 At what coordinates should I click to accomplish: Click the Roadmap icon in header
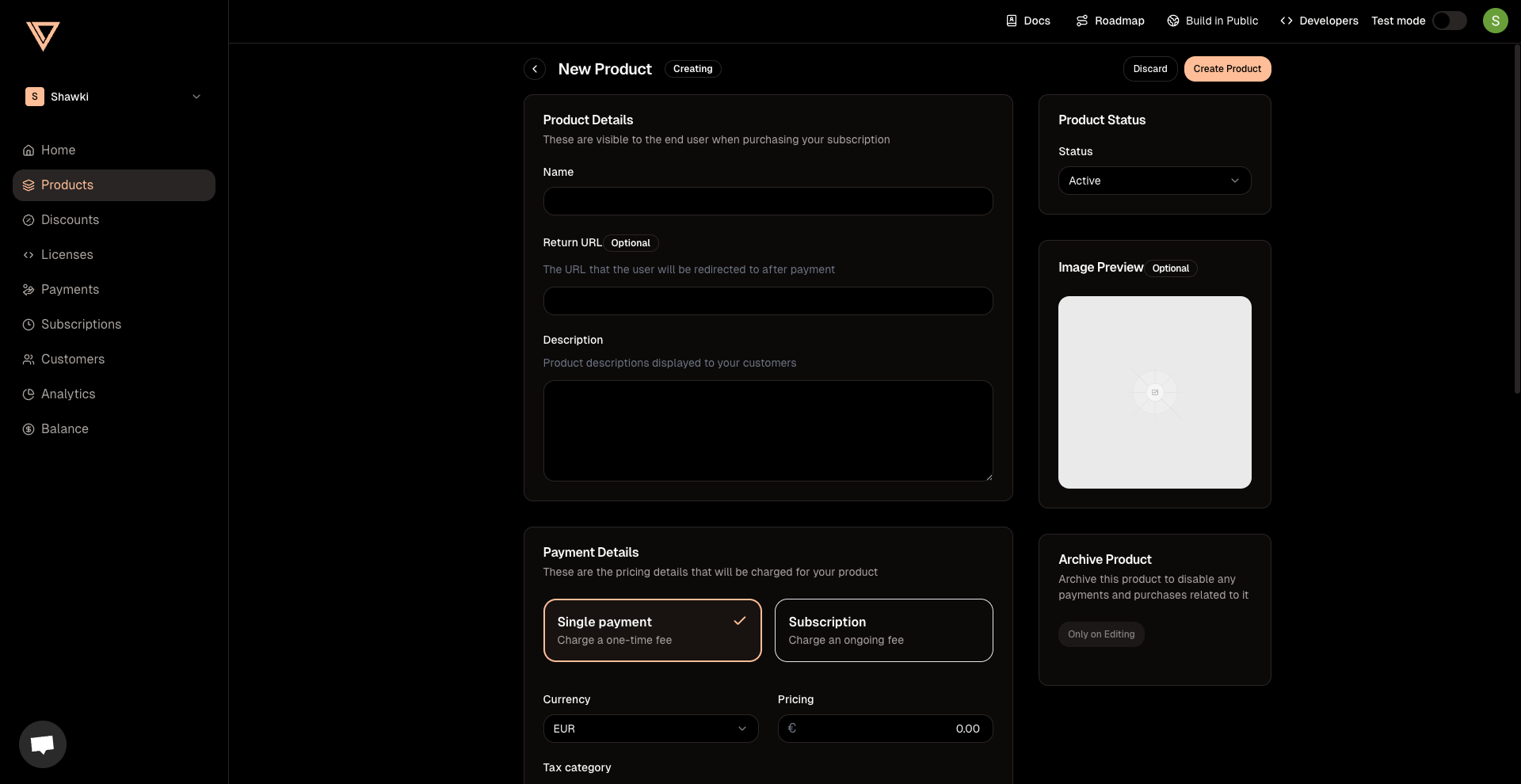coord(1082,21)
